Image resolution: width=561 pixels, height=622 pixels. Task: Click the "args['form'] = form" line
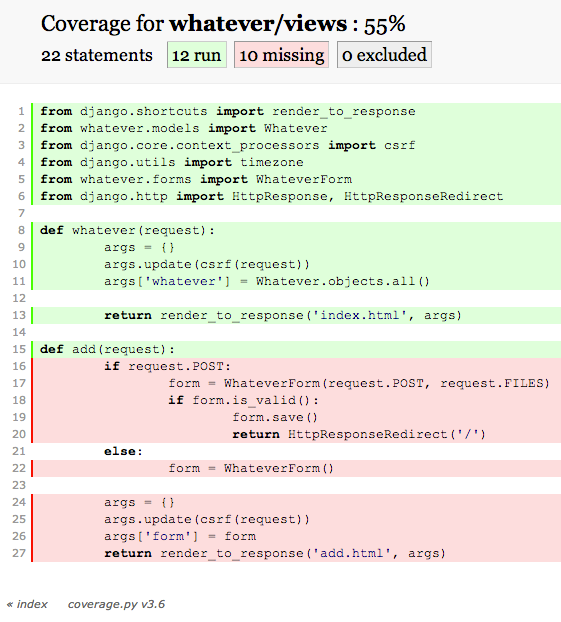coord(296,536)
